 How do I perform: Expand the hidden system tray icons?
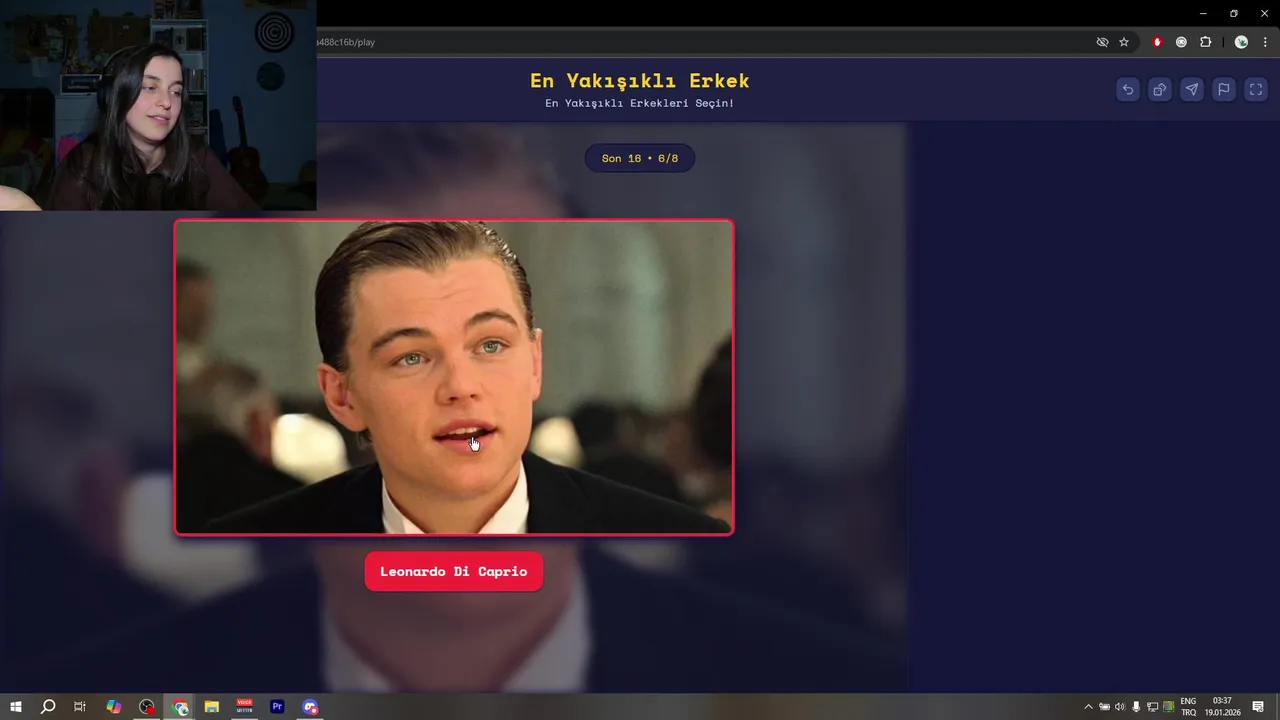pos(1088,707)
